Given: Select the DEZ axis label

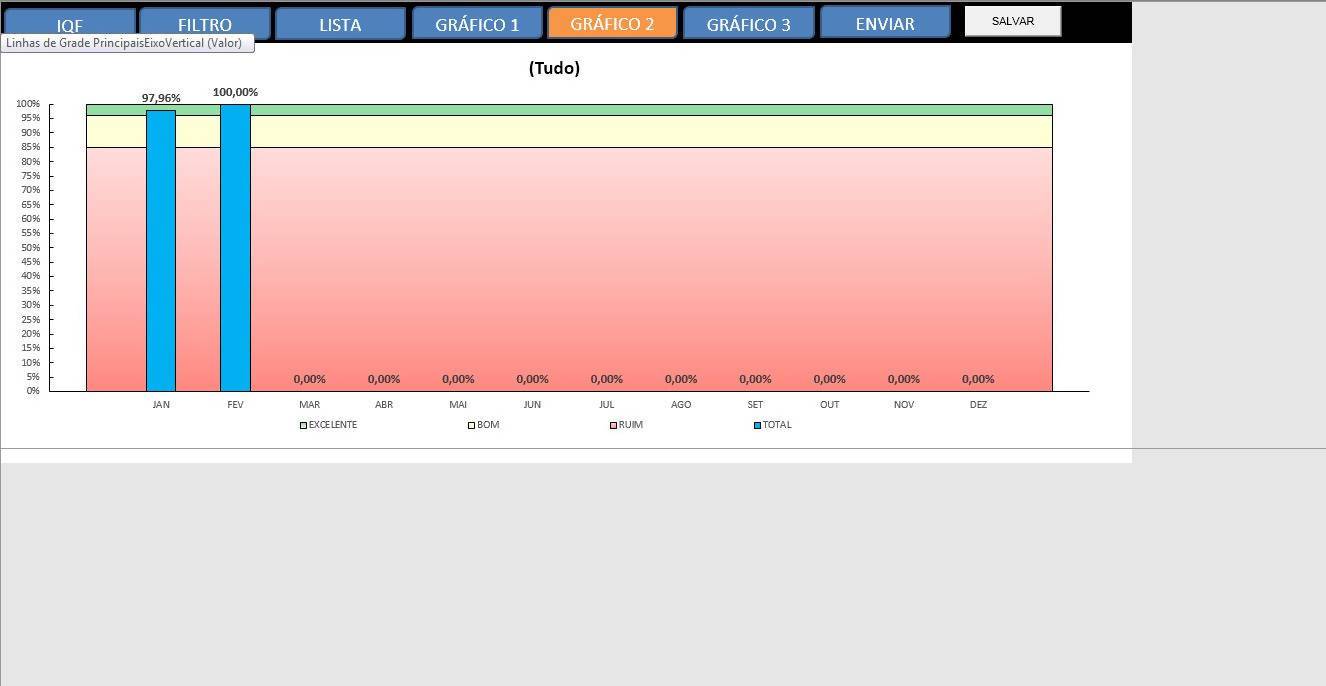Looking at the screenshot, I should tap(978, 405).
